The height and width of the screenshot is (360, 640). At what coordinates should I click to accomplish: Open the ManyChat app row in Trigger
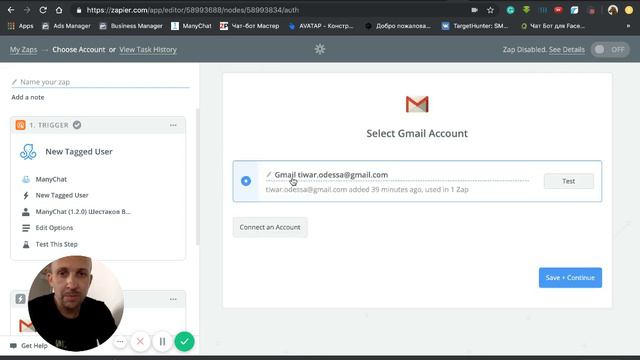pyautogui.click(x=51, y=179)
